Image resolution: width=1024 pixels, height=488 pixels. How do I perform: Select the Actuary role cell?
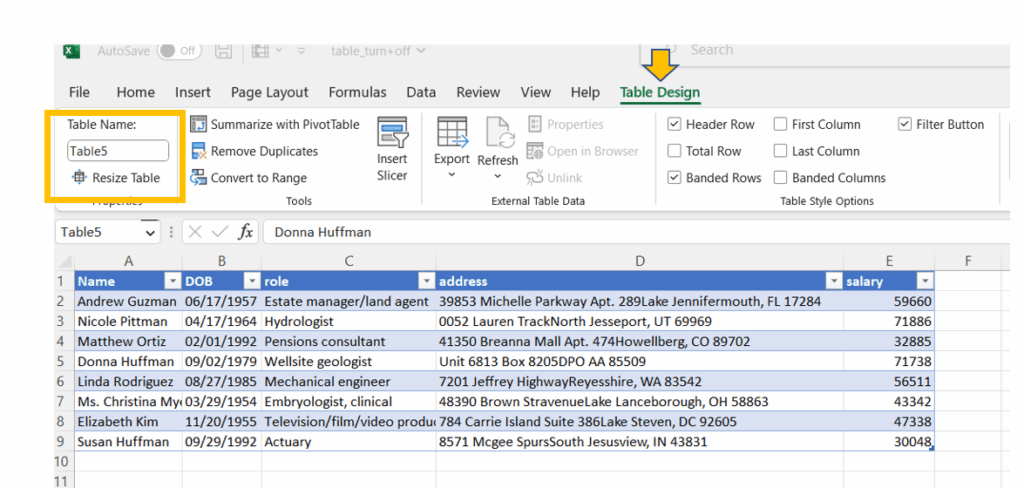pos(348,442)
